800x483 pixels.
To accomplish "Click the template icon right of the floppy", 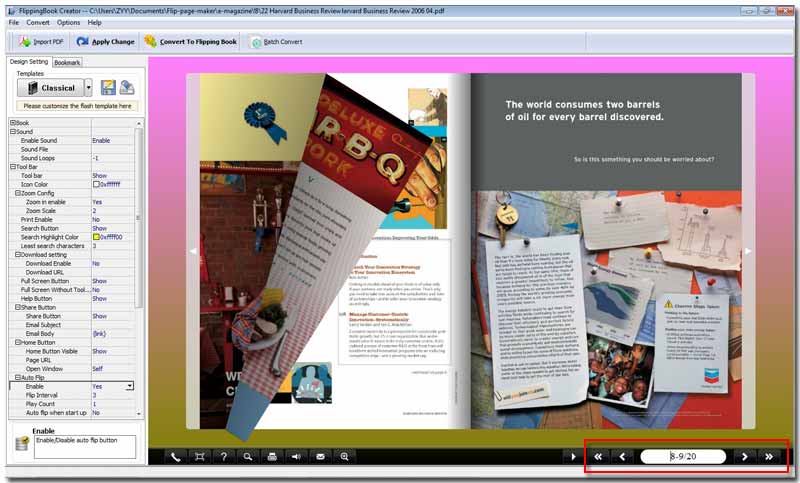I will [127, 88].
